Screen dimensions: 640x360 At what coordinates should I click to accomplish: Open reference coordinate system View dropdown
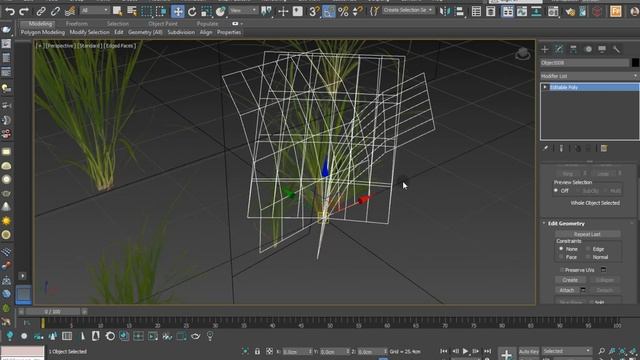(243, 10)
